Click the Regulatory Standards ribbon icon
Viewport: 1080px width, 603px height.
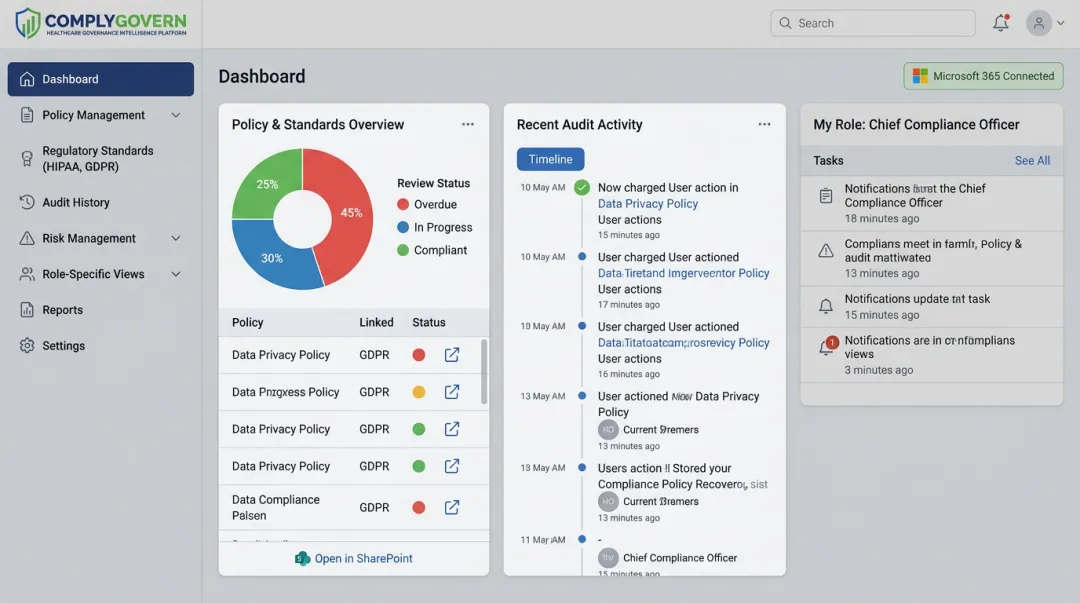click(x=27, y=159)
